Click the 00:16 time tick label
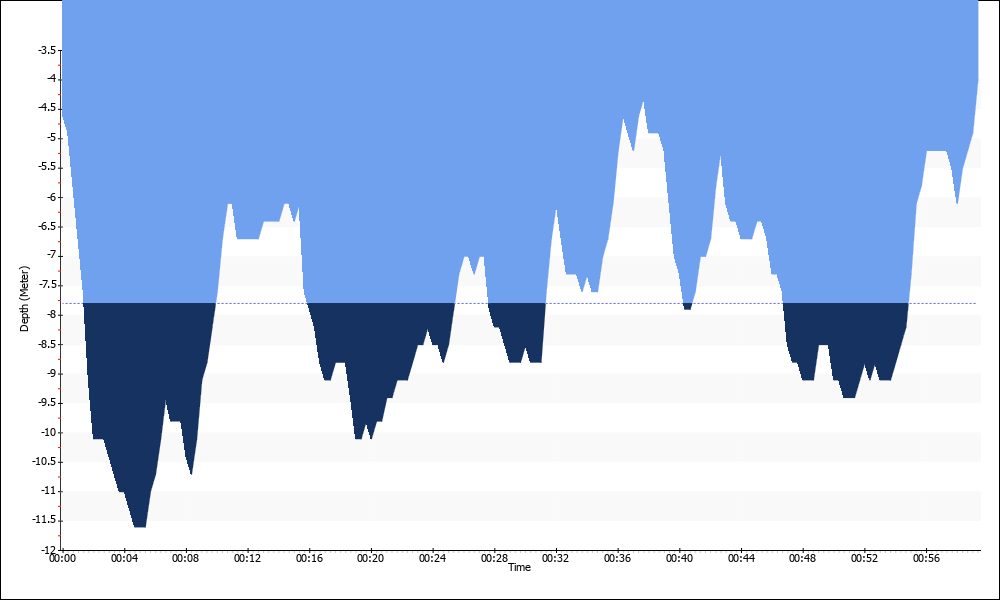 tap(309, 558)
